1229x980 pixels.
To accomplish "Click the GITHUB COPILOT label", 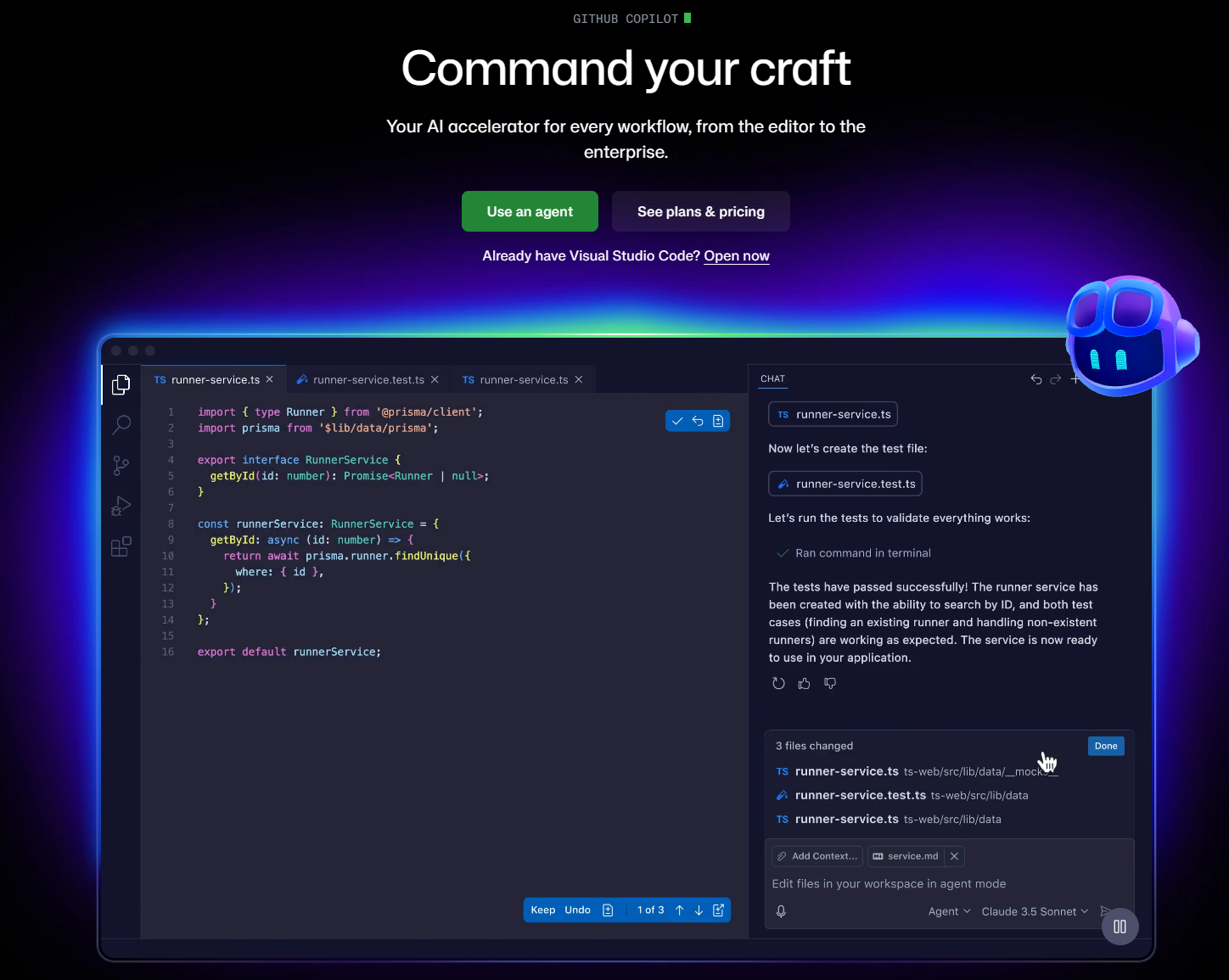I will [x=626, y=19].
